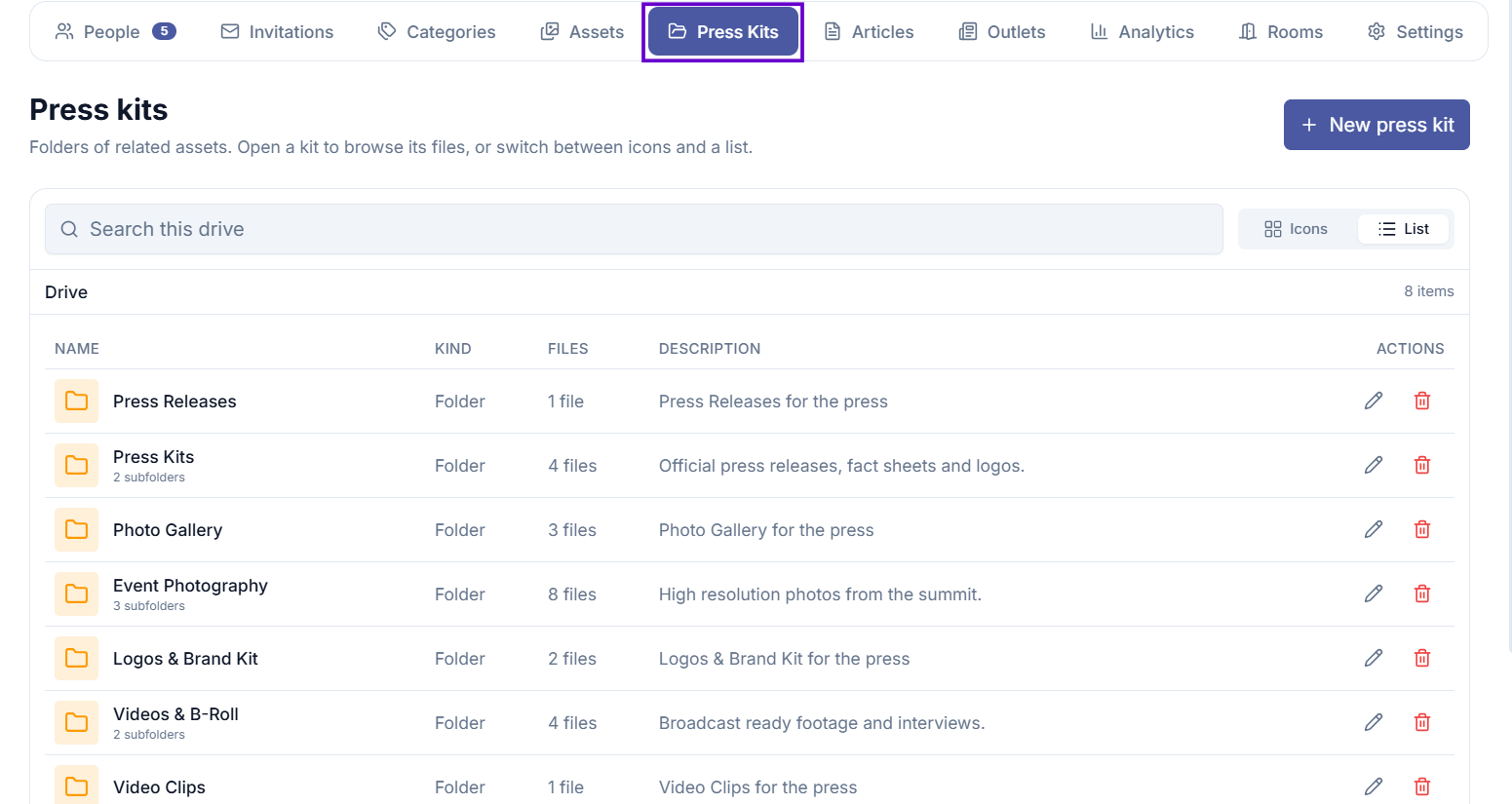This screenshot has height=804, width=1512.
Task: Edit the Event Photography folder
Action: tap(1374, 593)
